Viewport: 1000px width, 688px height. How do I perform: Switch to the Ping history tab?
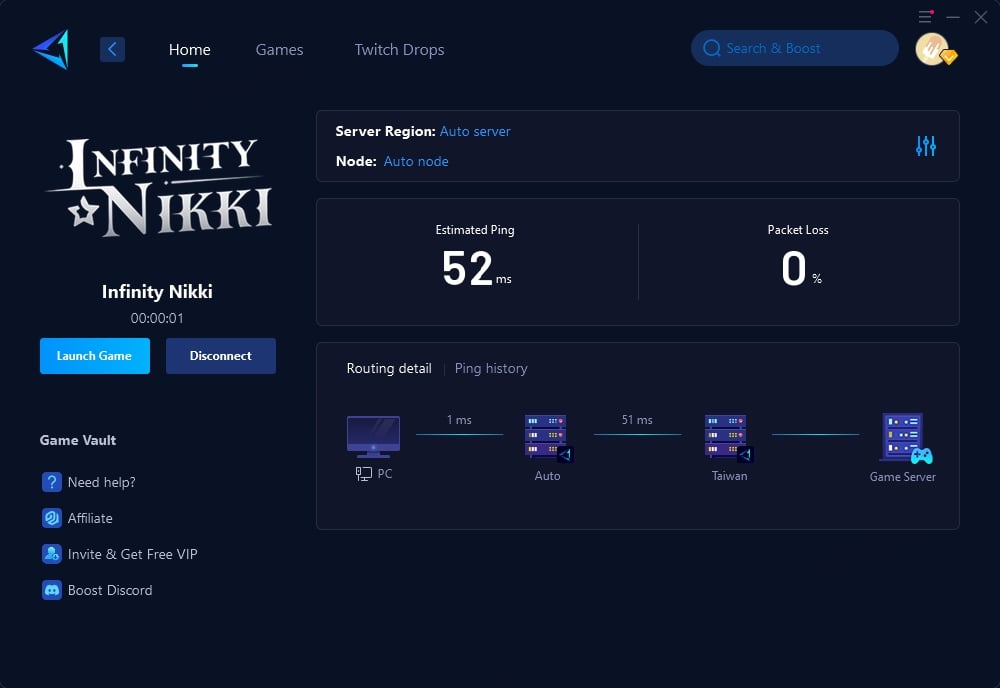point(491,369)
